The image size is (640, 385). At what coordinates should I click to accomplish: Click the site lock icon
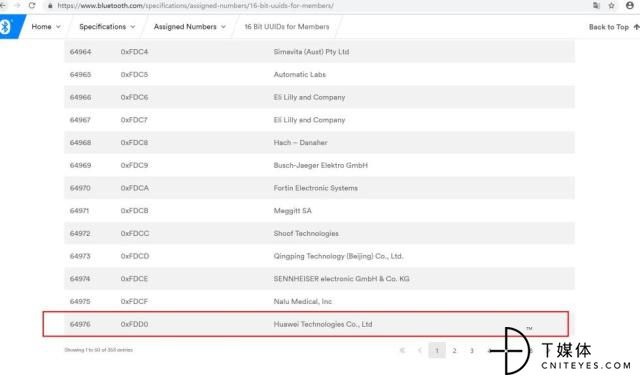(50, 6)
